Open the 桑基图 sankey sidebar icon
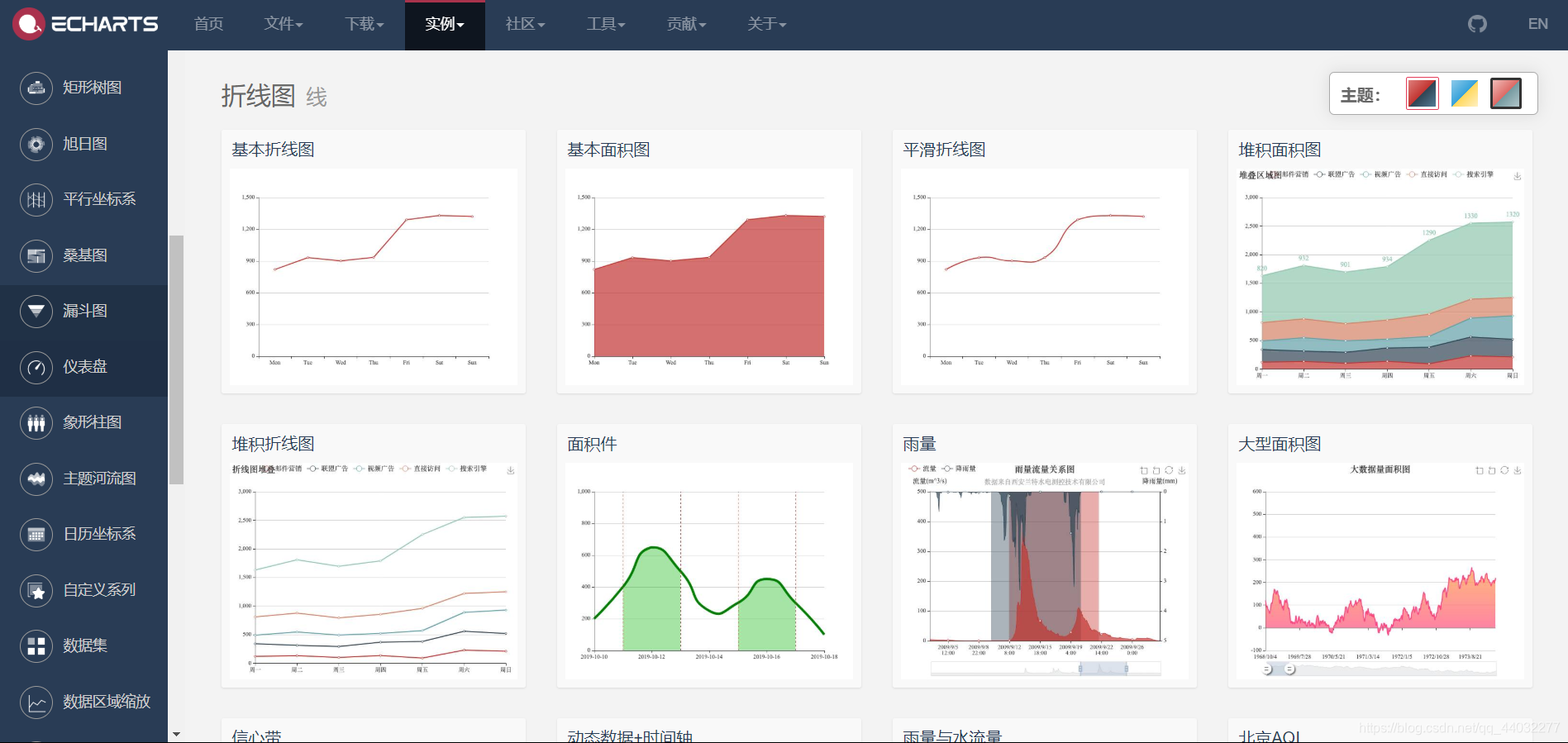Viewport: 1568px width, 743px height. (x=36, y=255)
